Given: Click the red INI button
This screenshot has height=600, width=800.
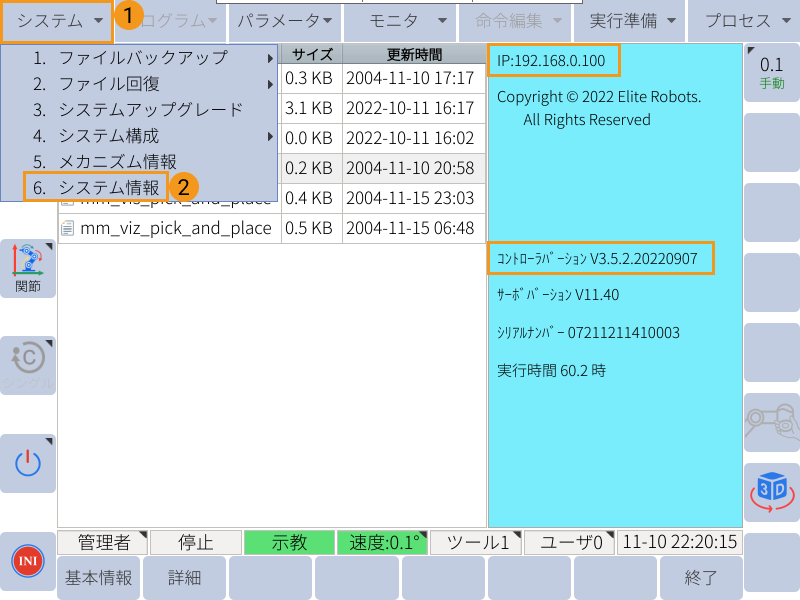Looking at the screenshot, I should [28, 561].
